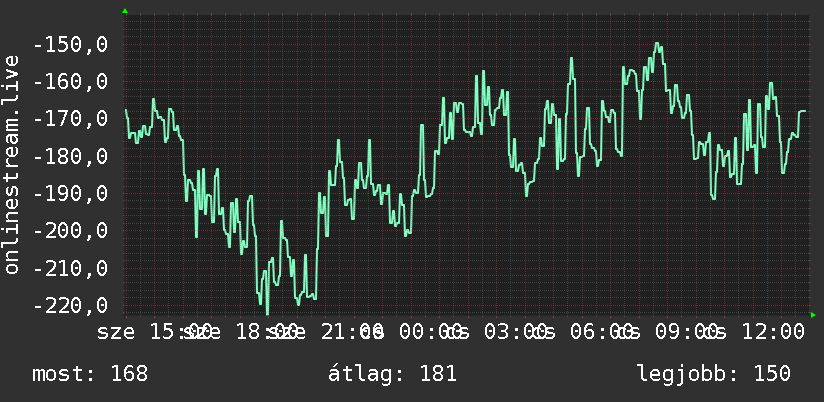Image resolution: width=824 pixels, height=402 pixels.
Task: Select the sze 15:00 time label
Action: [154, 332]
